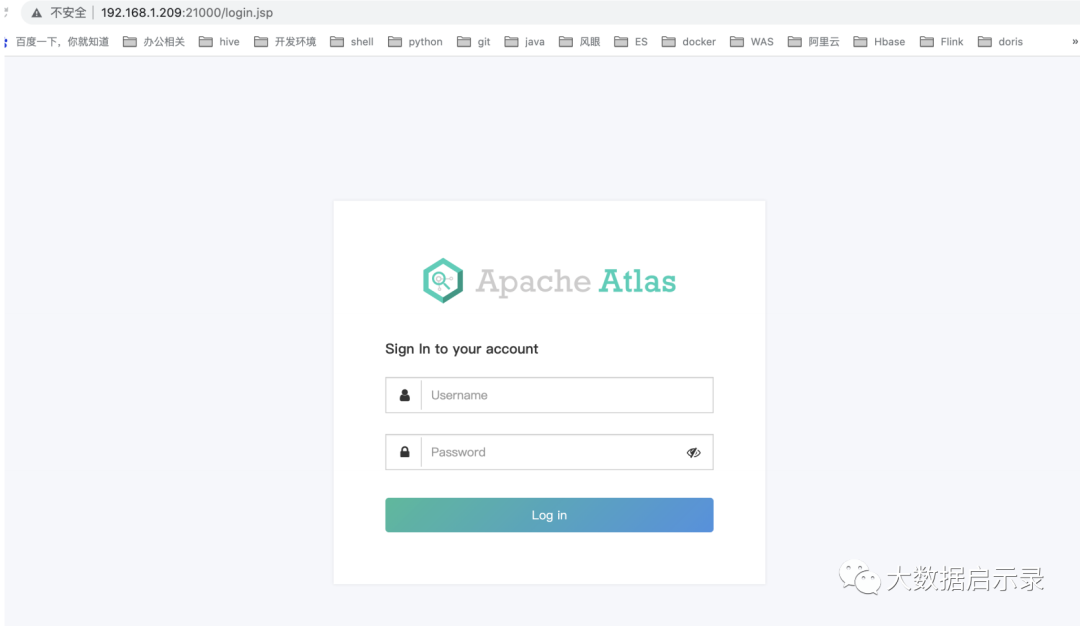
Task: Focus the Password input field
Action: tap(551, 452)
